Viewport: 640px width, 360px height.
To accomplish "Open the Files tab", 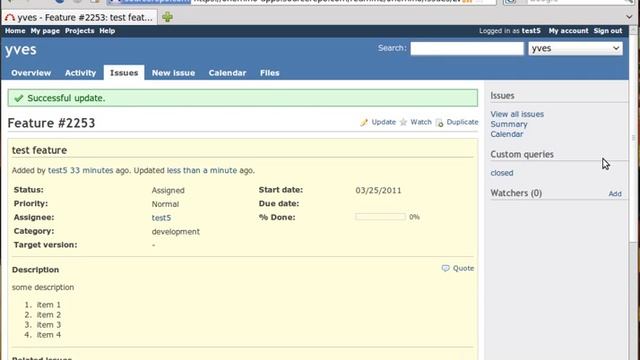I will [270, 73].
